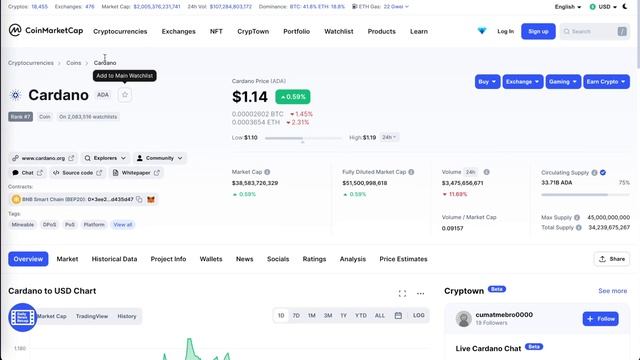Select the Overview tab
This screenshot has height=360, width=640.
28,259
